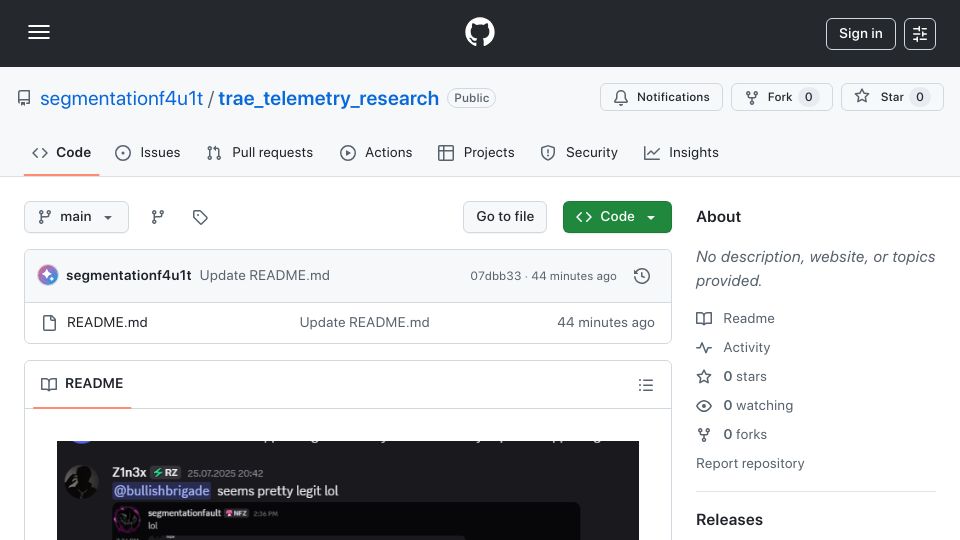Viewport: 960px width, 540px height.
Task: Click the Sign in button
Action: click(x=860, y=34)
